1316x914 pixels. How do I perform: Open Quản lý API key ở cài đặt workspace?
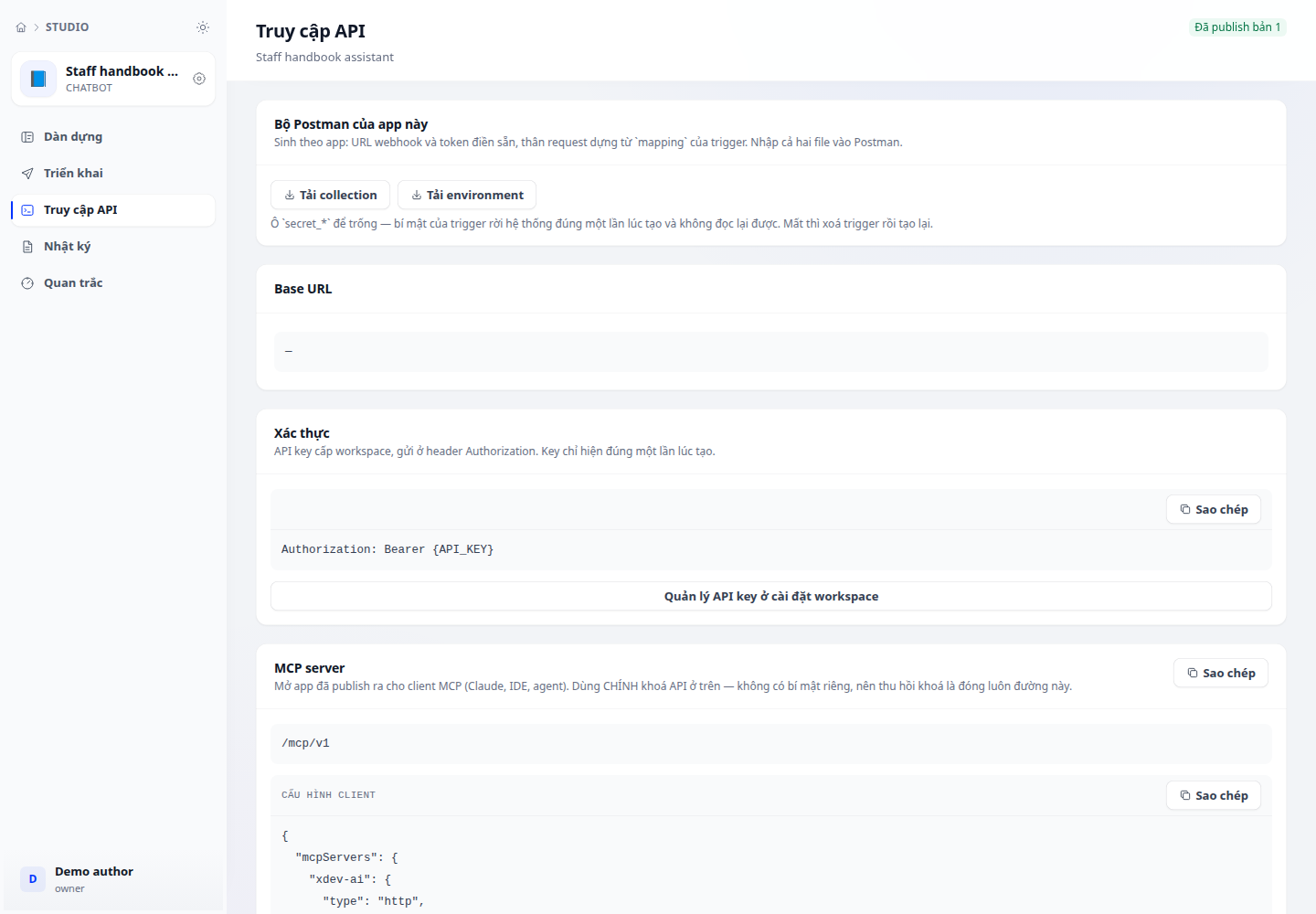pos(771,596)
